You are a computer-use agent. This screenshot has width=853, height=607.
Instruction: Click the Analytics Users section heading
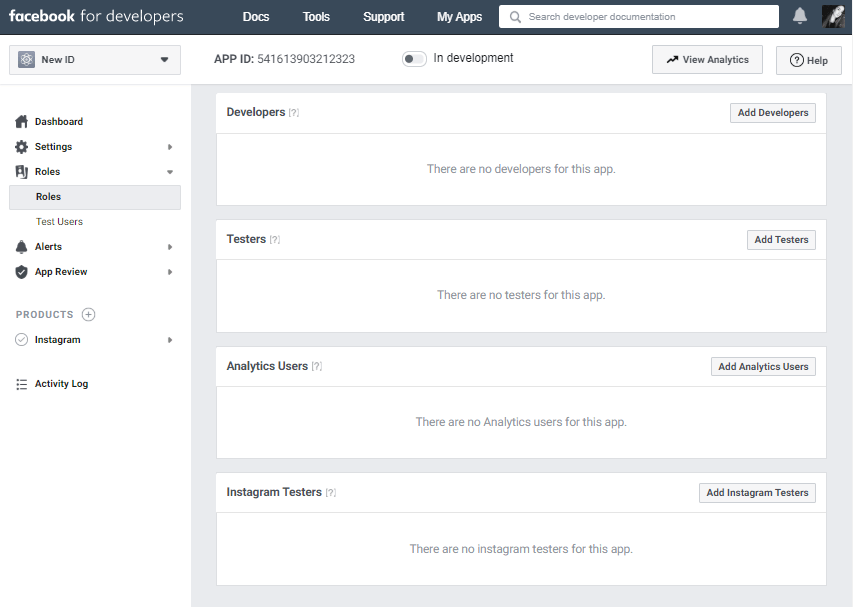point(267,366)
